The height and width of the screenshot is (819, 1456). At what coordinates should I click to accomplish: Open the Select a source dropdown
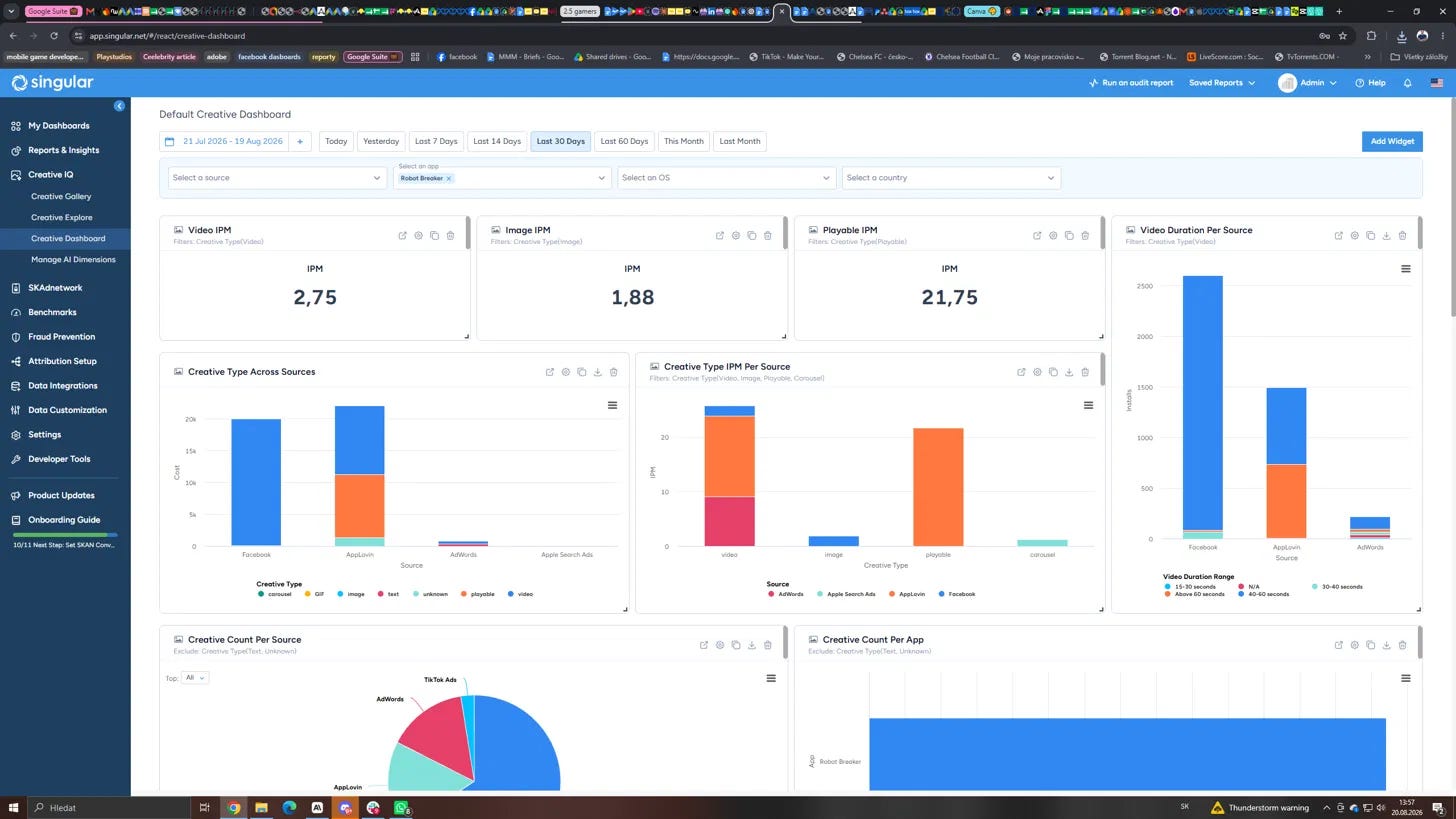[277, 178]
